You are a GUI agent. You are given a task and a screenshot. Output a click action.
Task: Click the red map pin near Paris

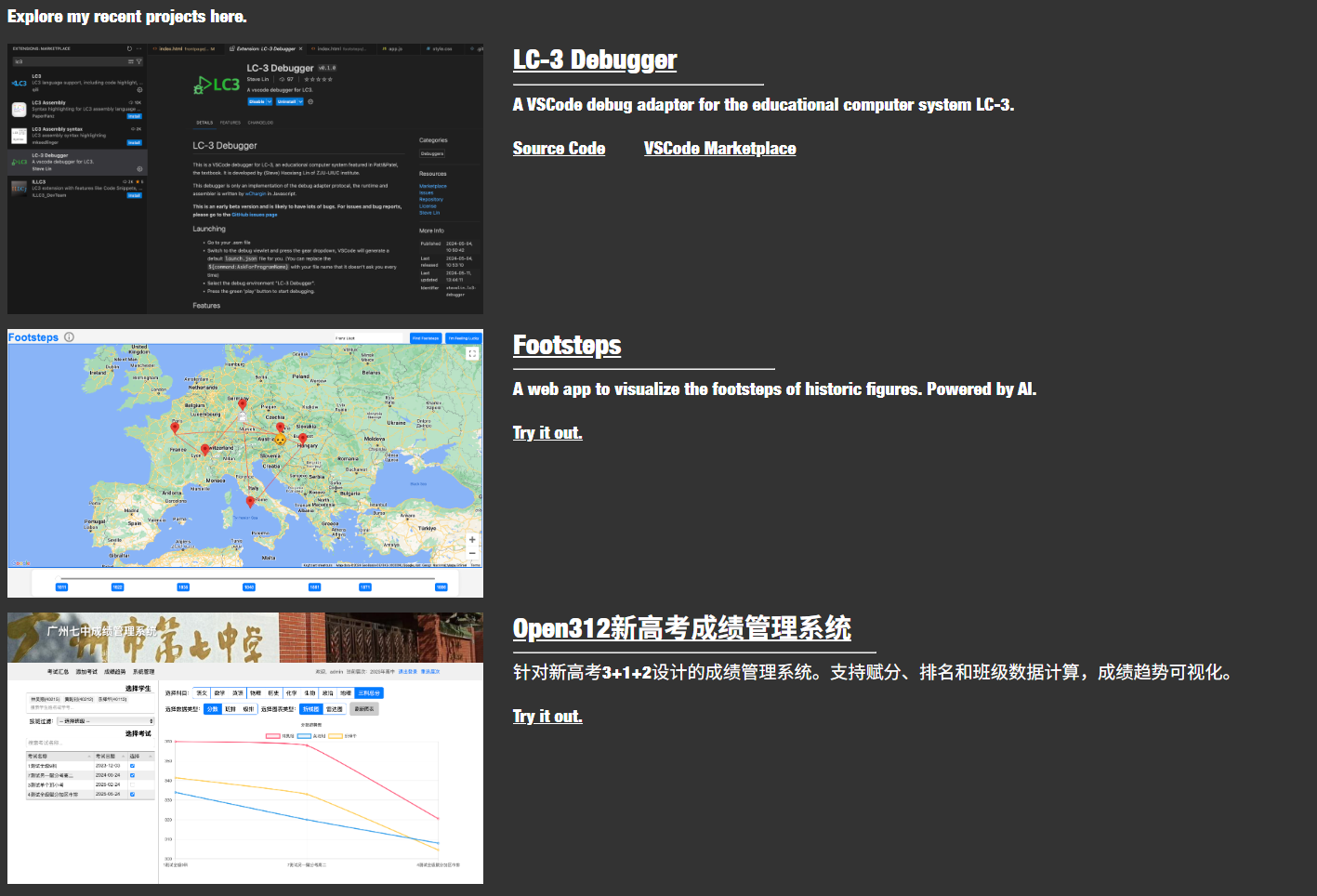pos(176,428)
